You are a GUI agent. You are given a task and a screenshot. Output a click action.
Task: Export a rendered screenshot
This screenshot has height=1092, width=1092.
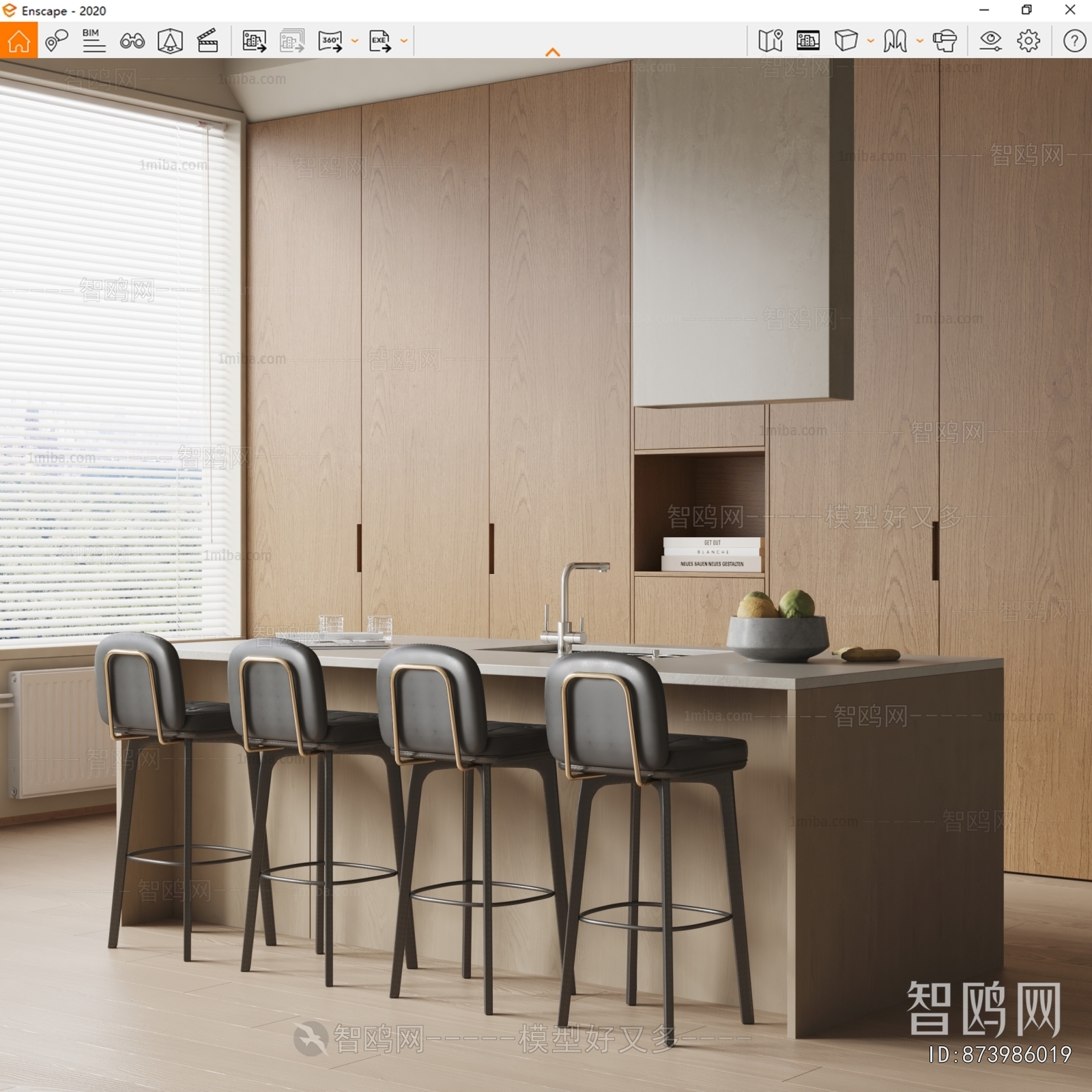point(254,41)
